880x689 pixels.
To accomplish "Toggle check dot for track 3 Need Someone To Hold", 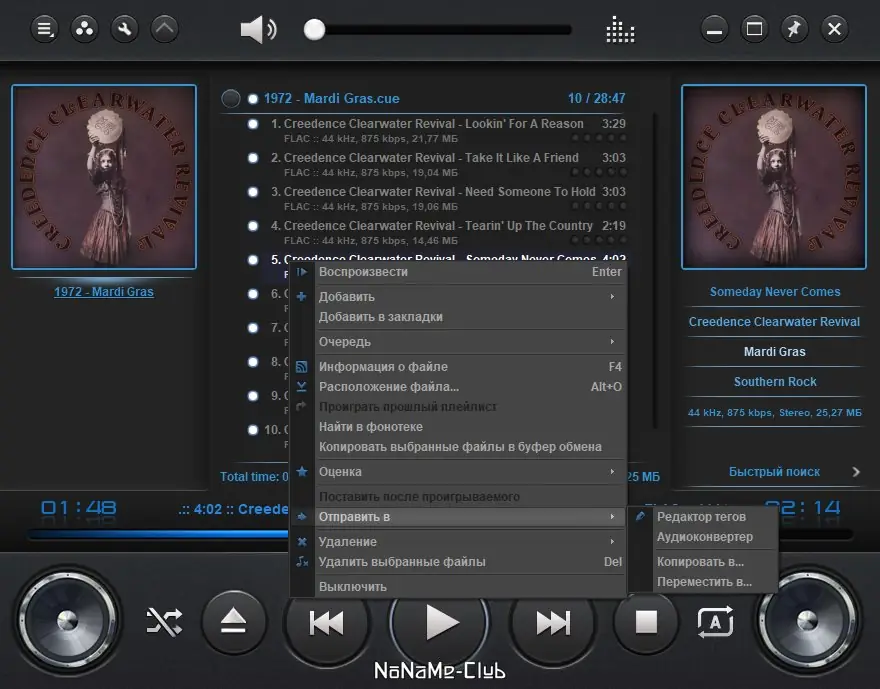I will 253,192.
